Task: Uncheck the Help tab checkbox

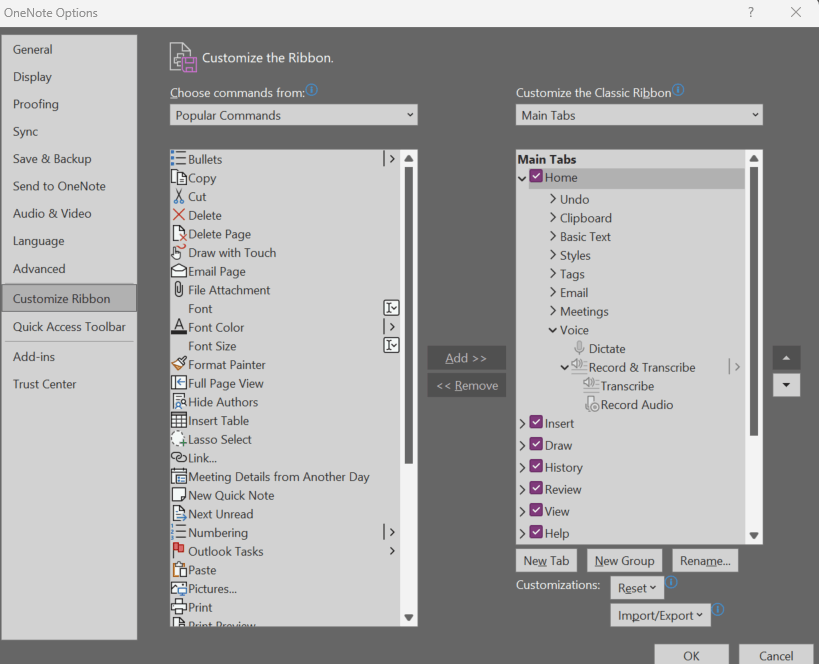Action: tap(536, 531)
